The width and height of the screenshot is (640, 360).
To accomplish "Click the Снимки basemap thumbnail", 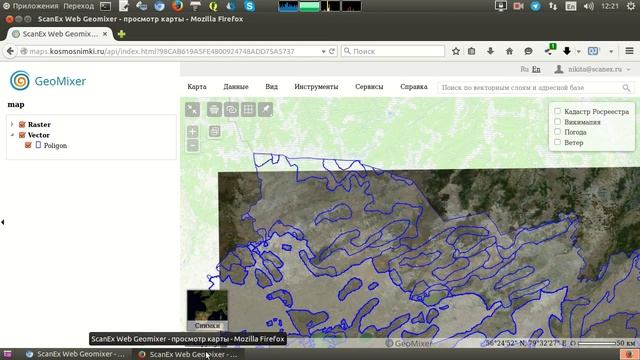I will tap(207, 310).
